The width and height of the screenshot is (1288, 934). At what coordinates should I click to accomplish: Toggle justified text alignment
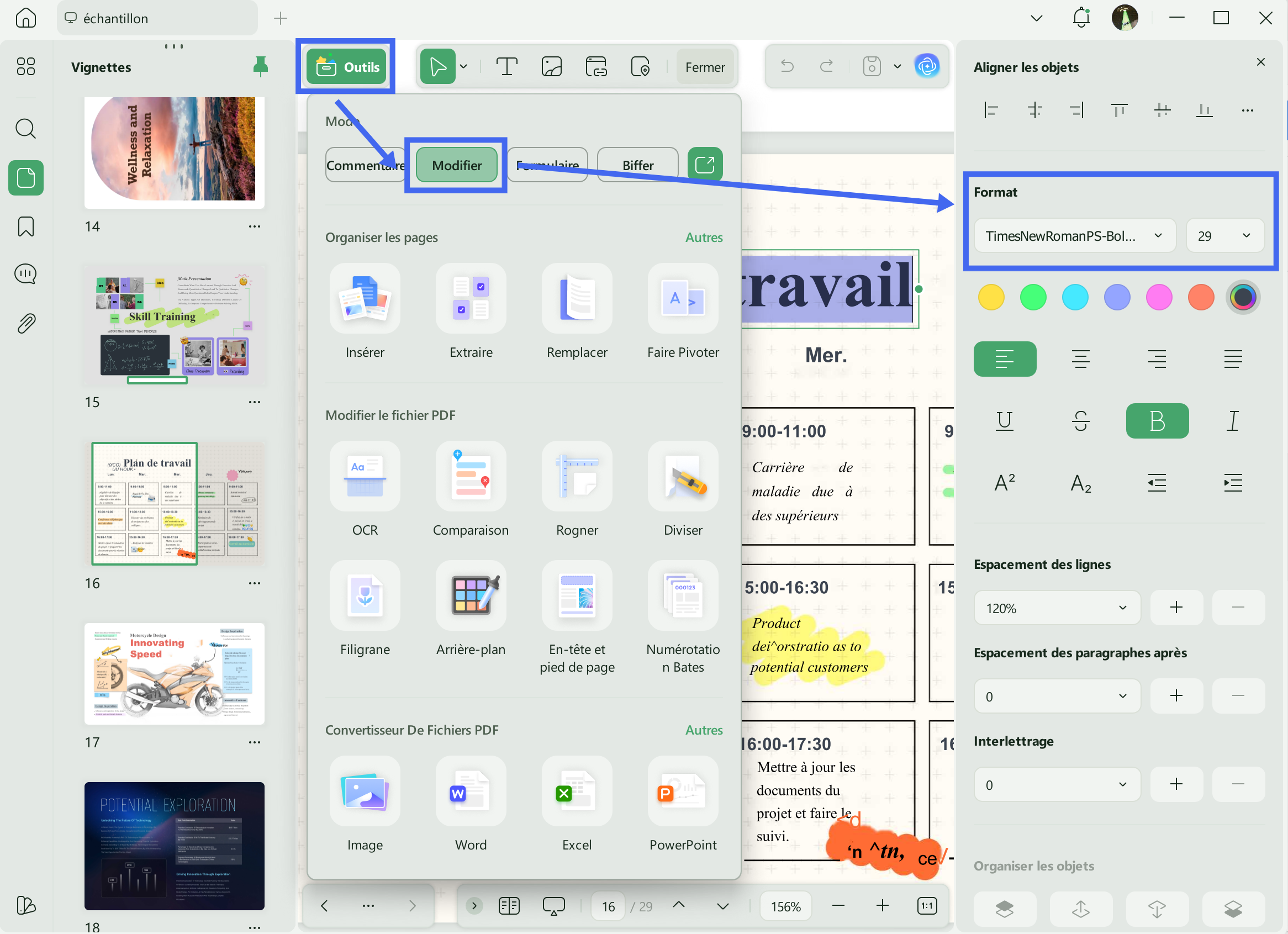[x=1233, y=359]
